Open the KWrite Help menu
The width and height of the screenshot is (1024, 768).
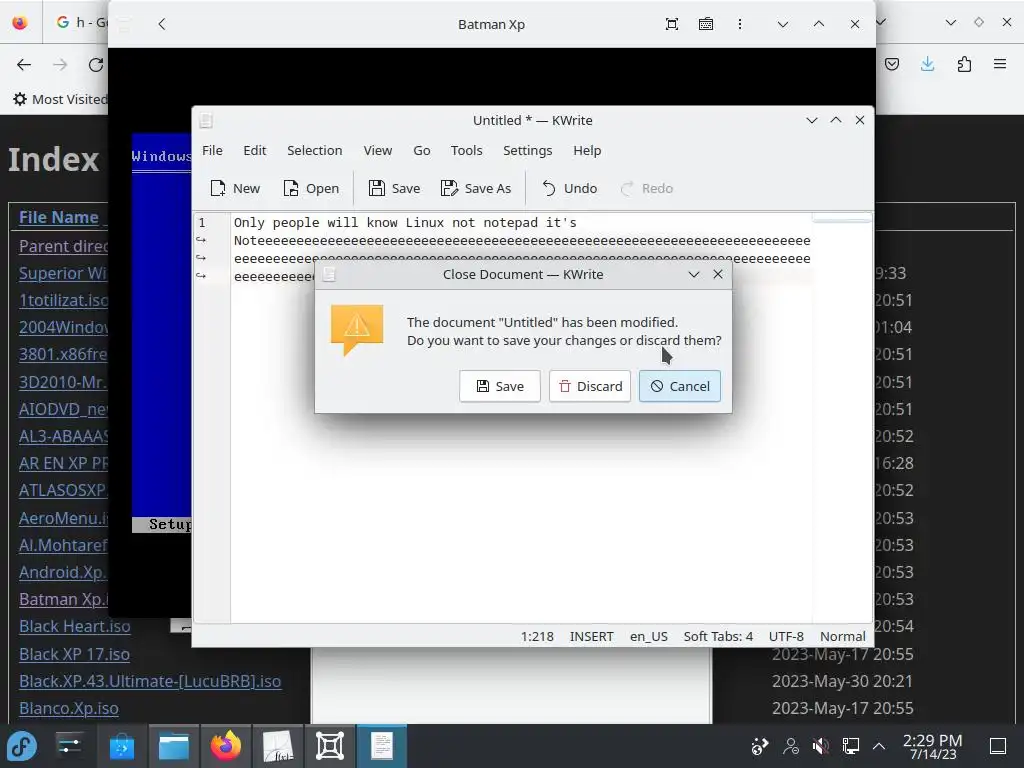(587, 150)
